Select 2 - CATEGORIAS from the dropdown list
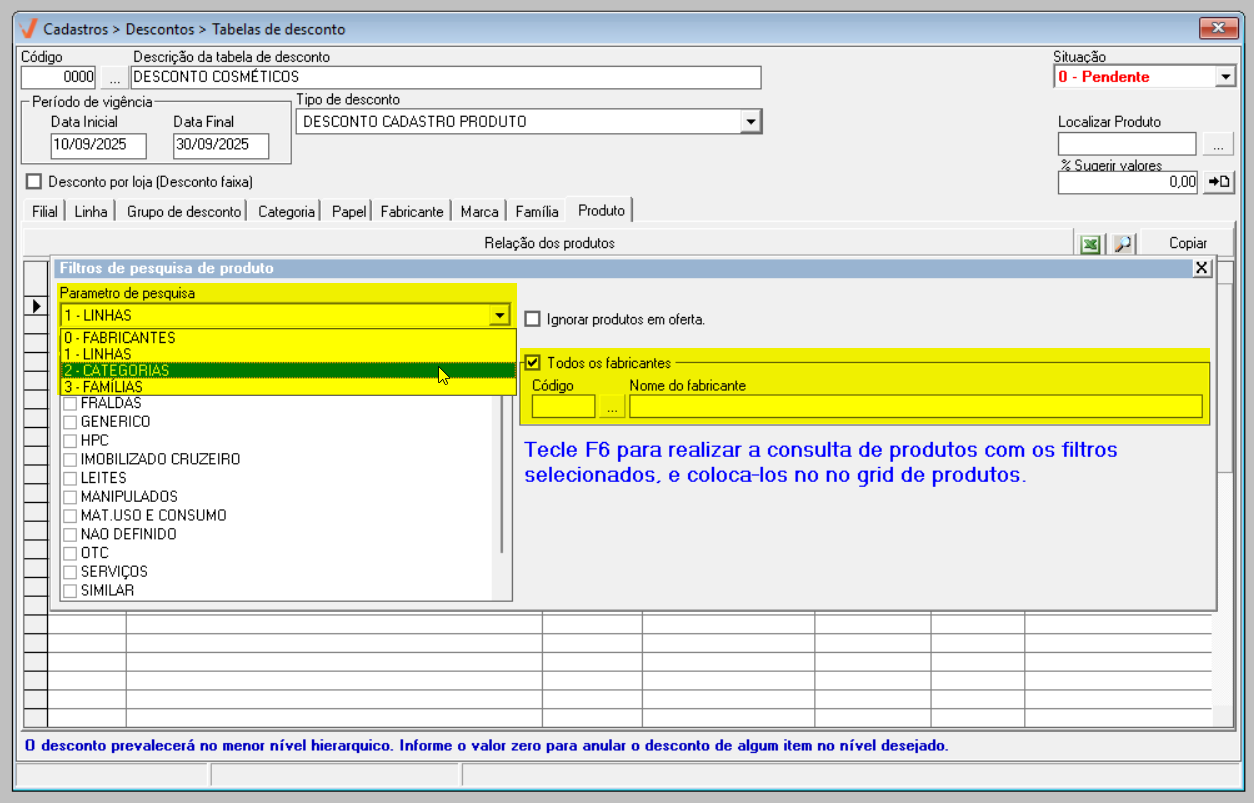Viewport: 1254px width, 803px height. (250, 371)
